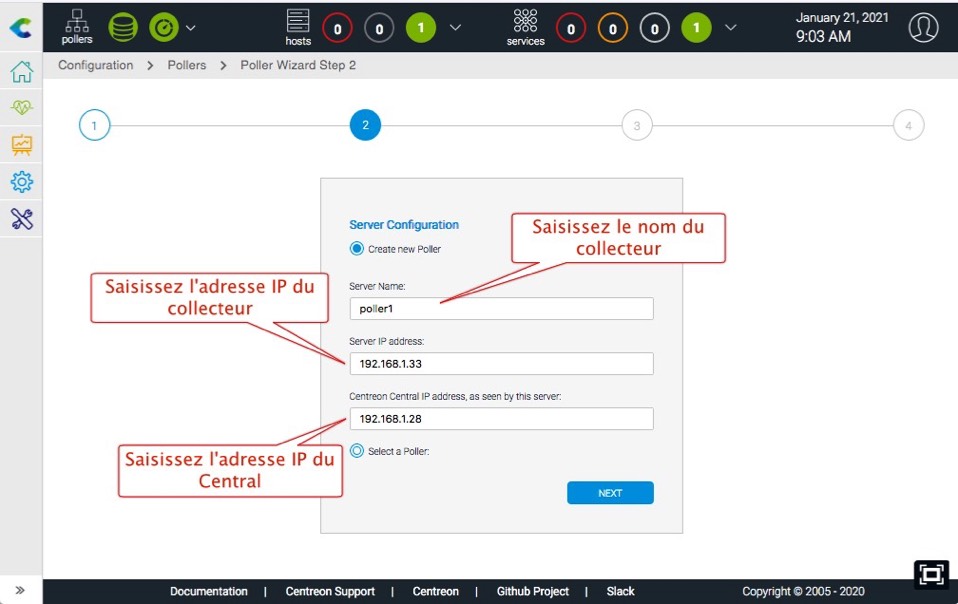958x604 pixels.
Task: Open the Administration tools sidebar icon
Action: tap(21, 219)
